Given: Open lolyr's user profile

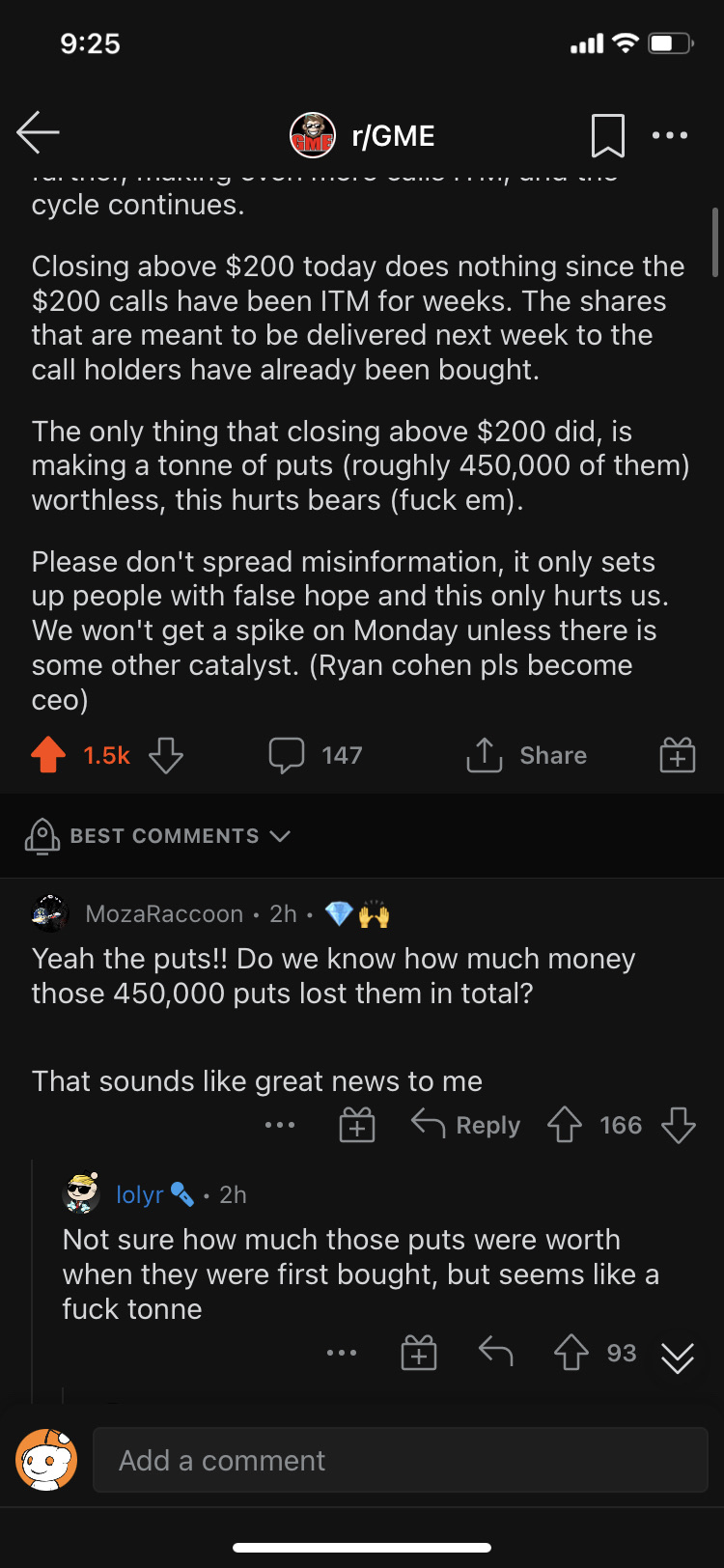Looking at the screenshot, I should point(139,1194).
